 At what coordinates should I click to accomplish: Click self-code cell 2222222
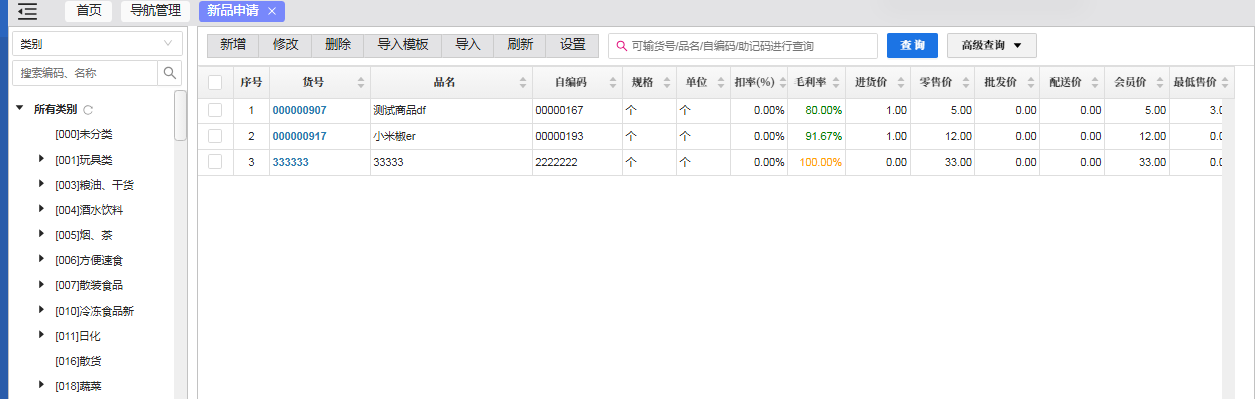coord(577,162)
